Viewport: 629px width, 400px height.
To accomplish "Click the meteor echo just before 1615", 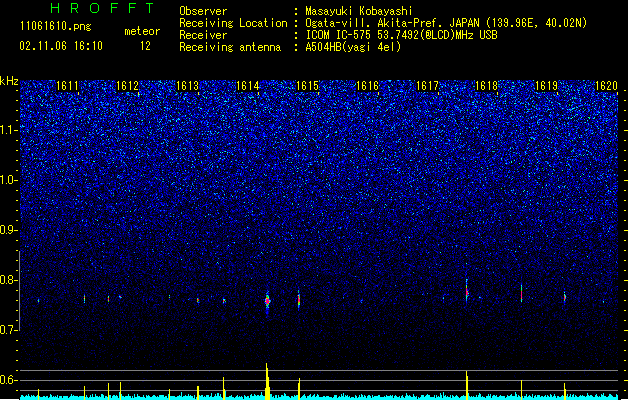I will 299,299.
